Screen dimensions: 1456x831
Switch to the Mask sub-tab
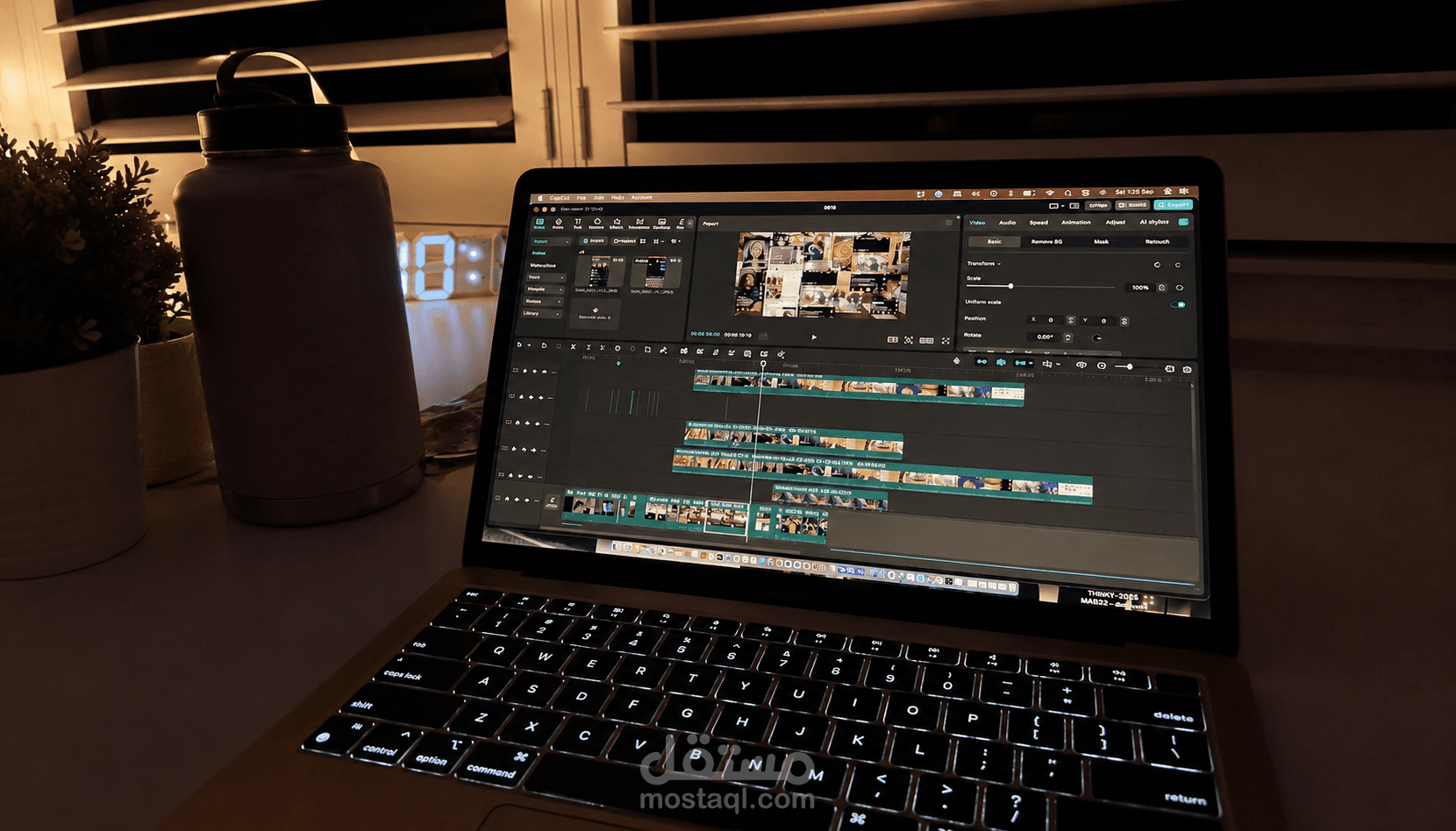(1102, 242)
